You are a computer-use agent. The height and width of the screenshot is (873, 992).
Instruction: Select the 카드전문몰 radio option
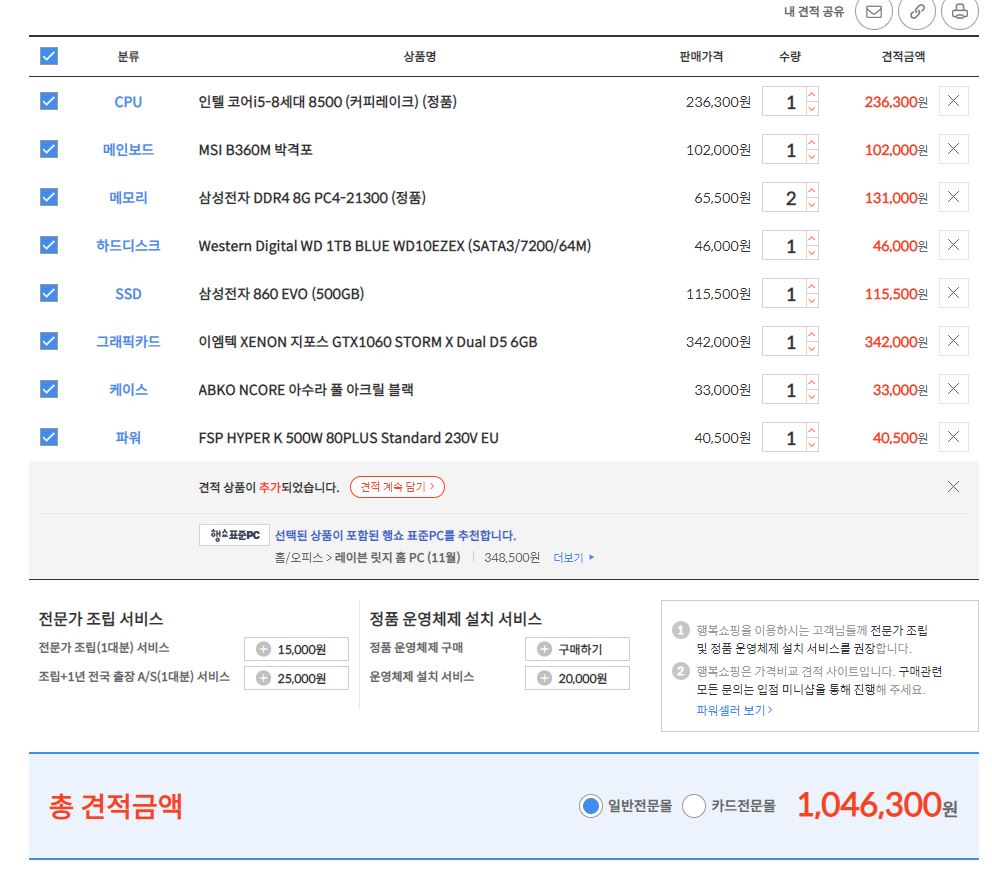coord(694,807)
